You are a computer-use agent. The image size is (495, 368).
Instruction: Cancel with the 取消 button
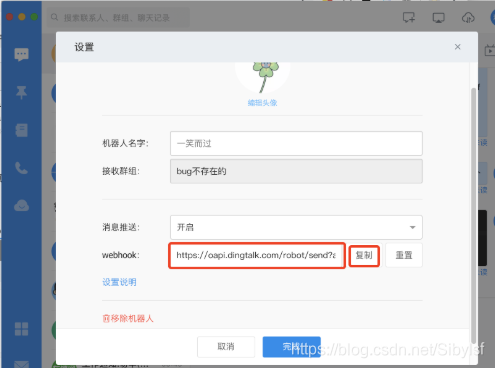tap(226, 347)
